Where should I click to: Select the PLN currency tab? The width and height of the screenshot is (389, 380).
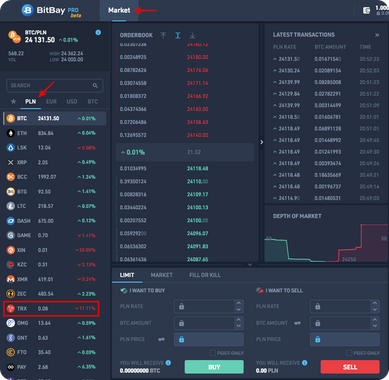(31, 101)
